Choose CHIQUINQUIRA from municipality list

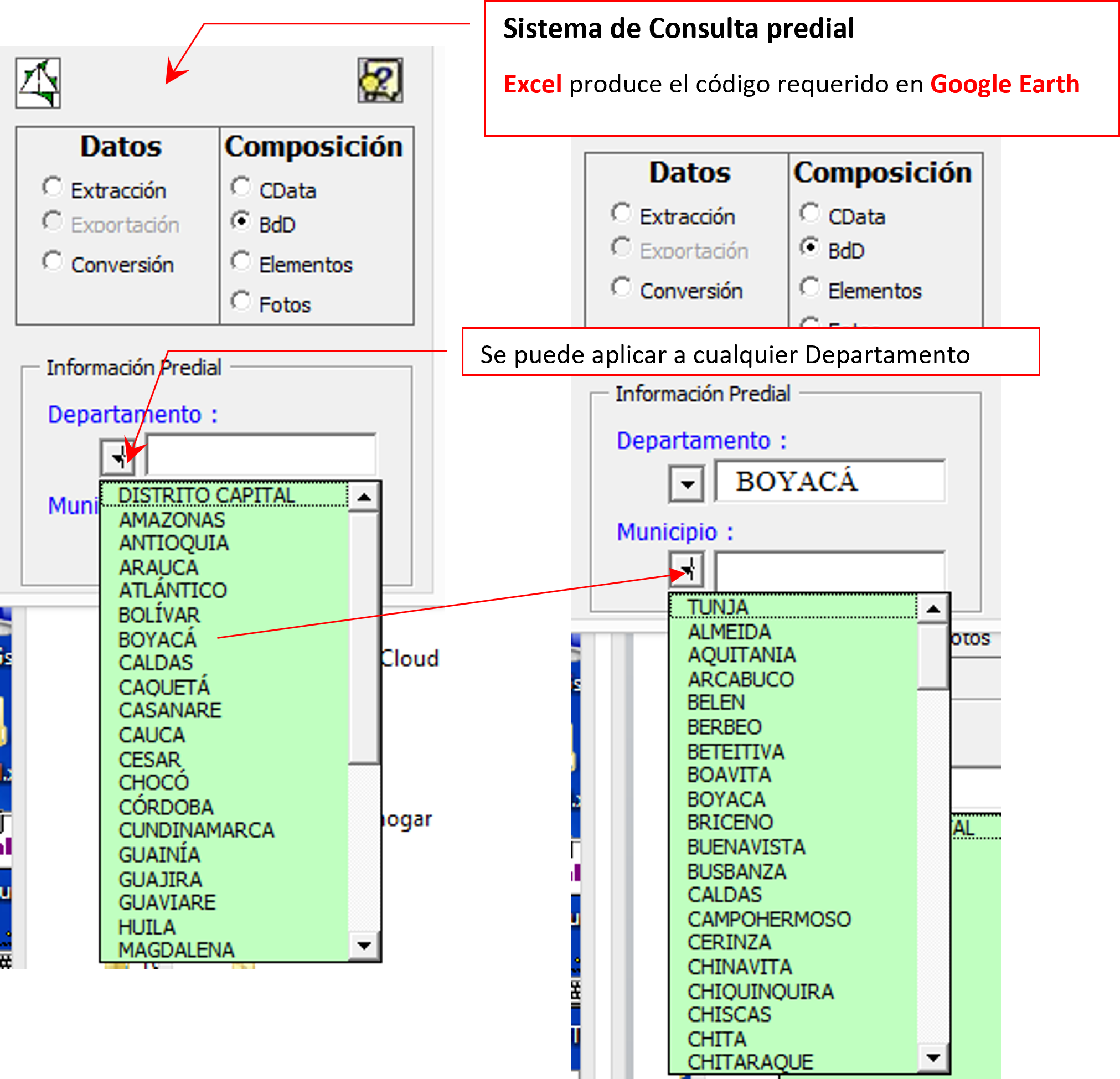pyautogui.click(x=794, y=992)
